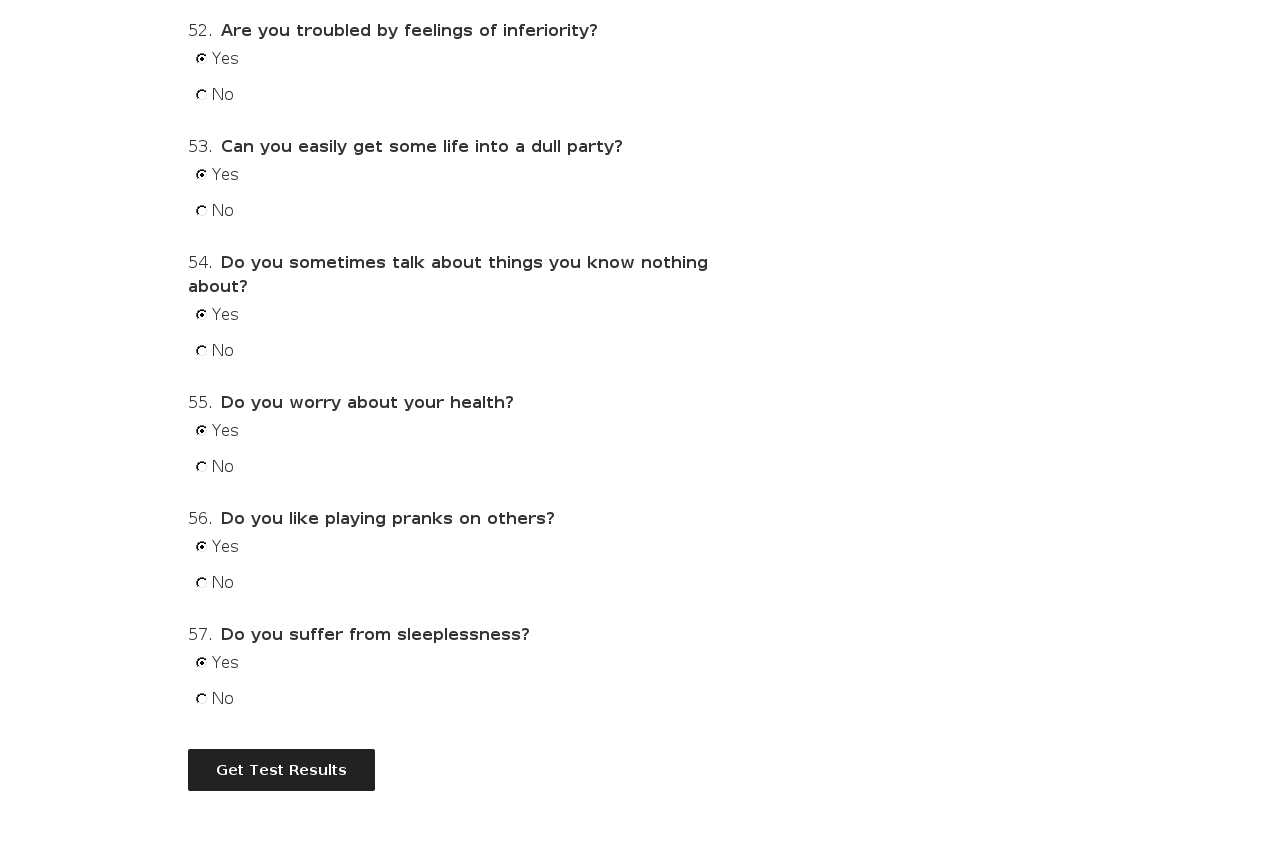Select Yes for worrying about health
The height and width of the screenshot is (850, 1280).
[x=201, y=431]
